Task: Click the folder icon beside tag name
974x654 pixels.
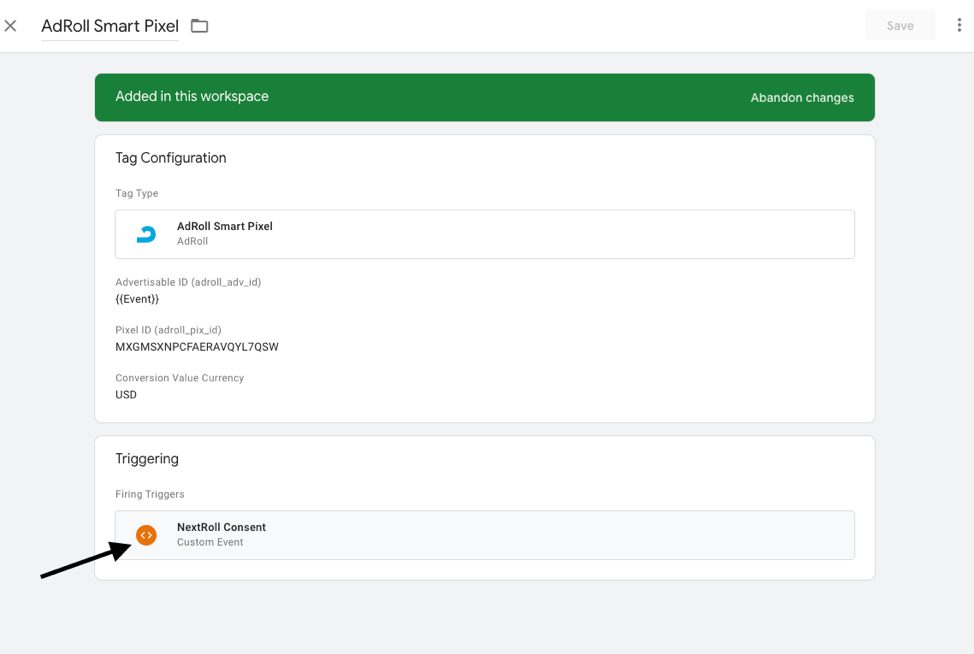Action: pyautogui.click(x=200, y=26)
